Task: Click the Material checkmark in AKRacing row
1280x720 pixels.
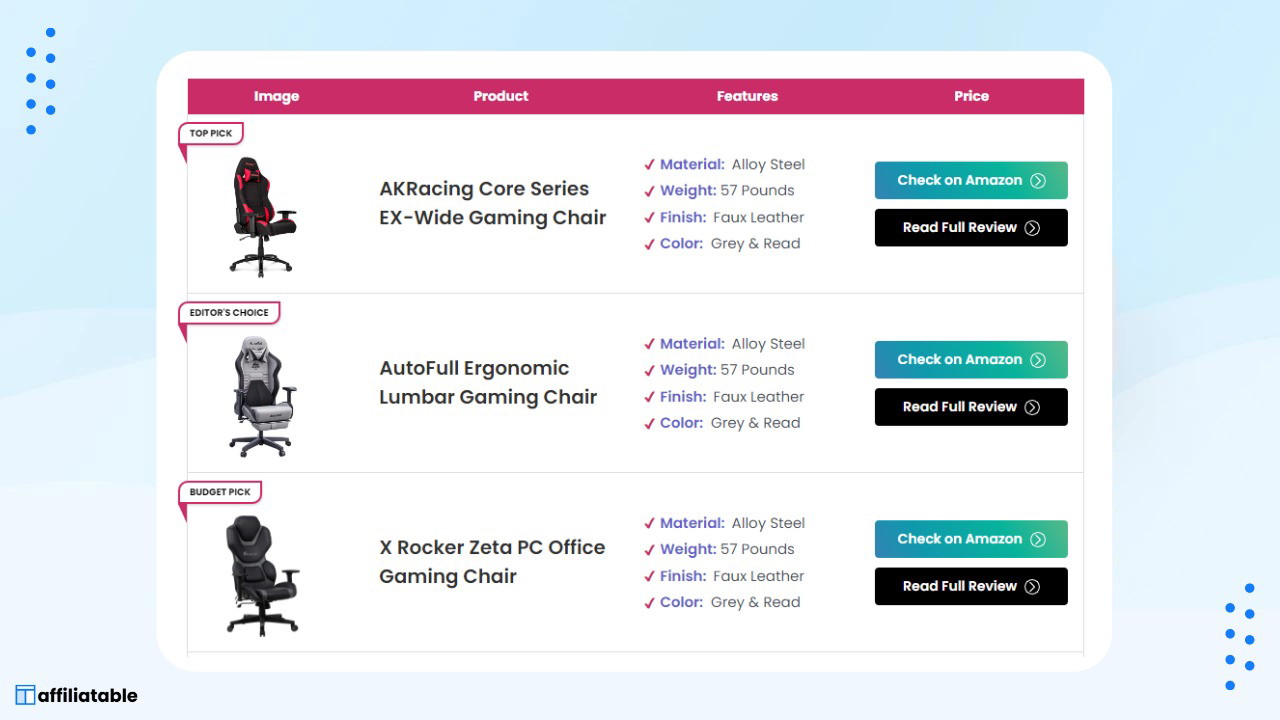Action: [650, 165]
